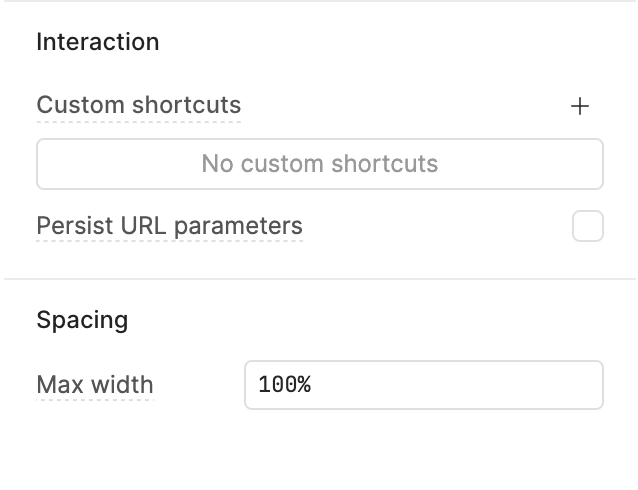
Task: Click the 100% value in Max width
Action: pos(285,385)
